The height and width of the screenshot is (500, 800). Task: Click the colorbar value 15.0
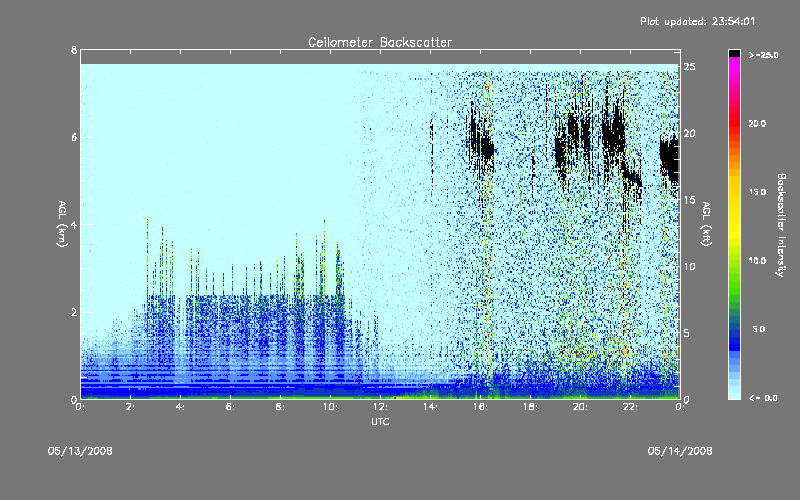pyautogui.click(x=757, y=192)
